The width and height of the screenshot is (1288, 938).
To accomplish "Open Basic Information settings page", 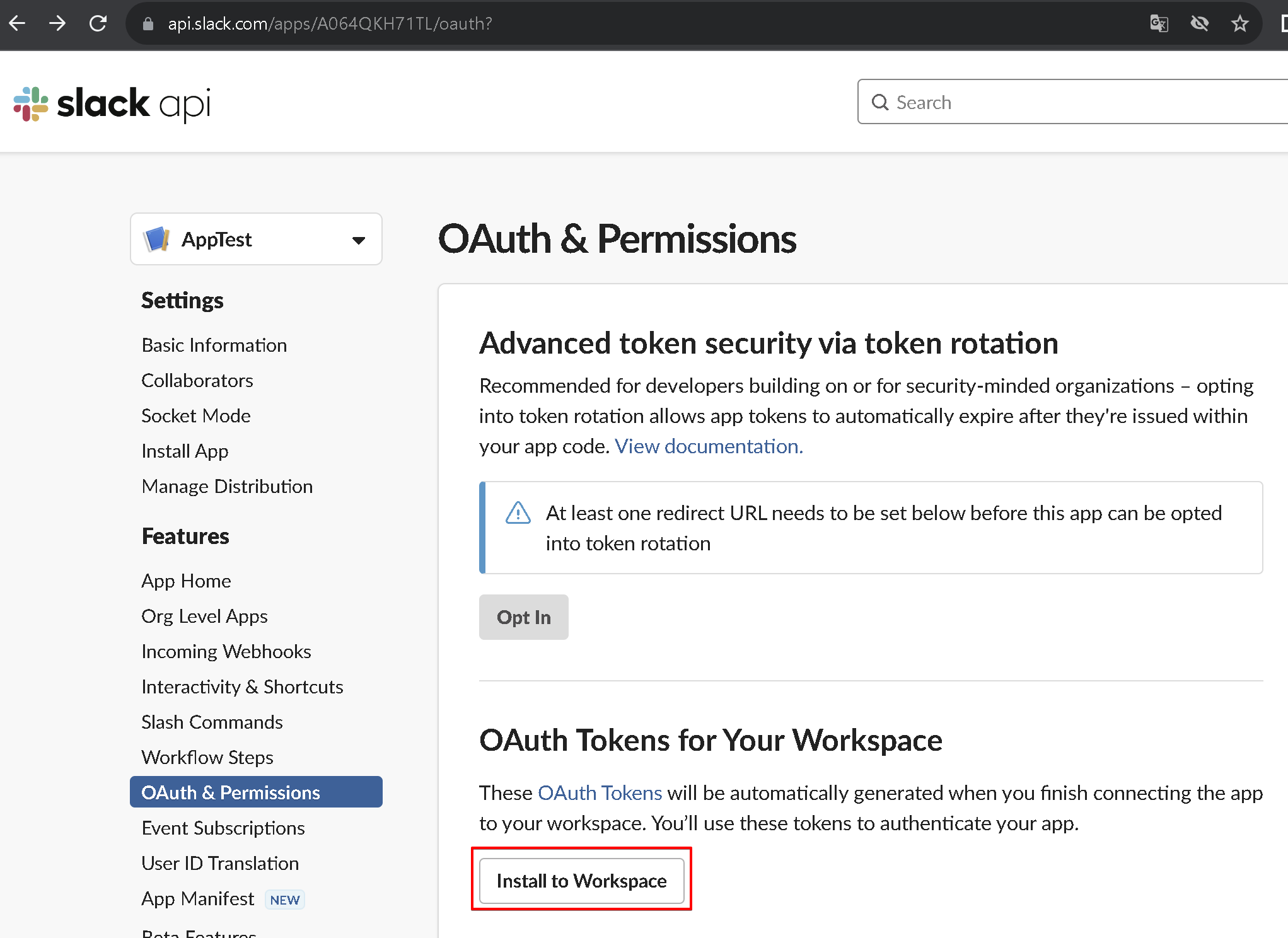I will (214, 345).
